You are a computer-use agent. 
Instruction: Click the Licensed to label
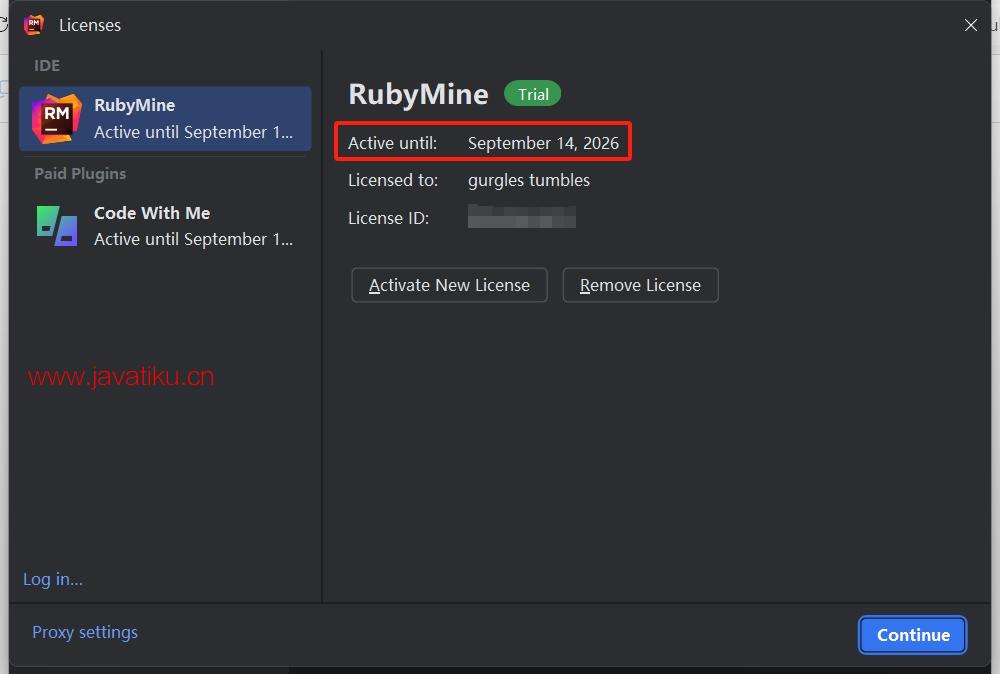tap(393, 180)
